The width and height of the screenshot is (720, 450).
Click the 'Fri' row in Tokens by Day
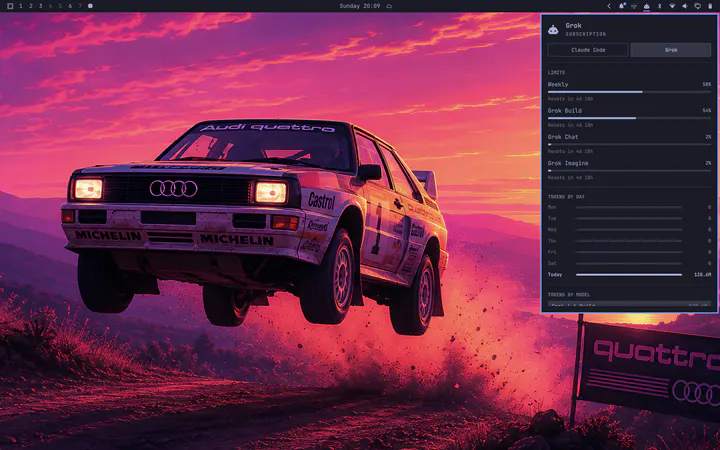[x=629, y=252]
